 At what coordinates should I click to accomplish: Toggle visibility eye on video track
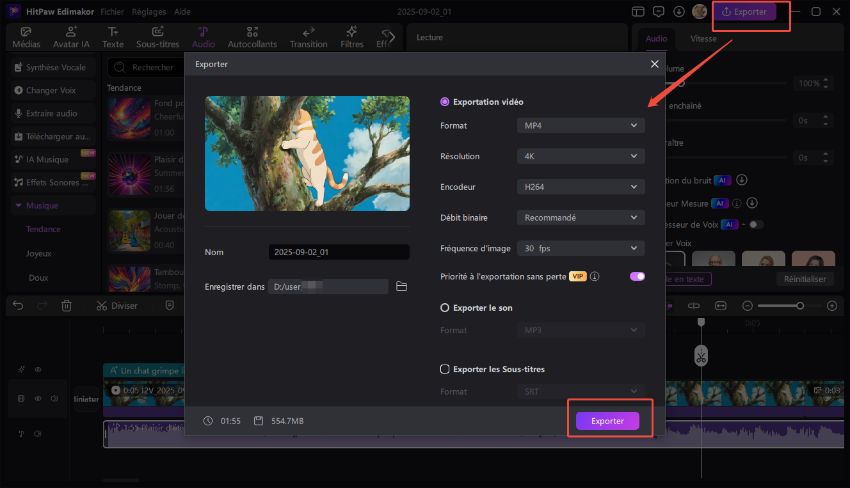click(x=38, y=399)
